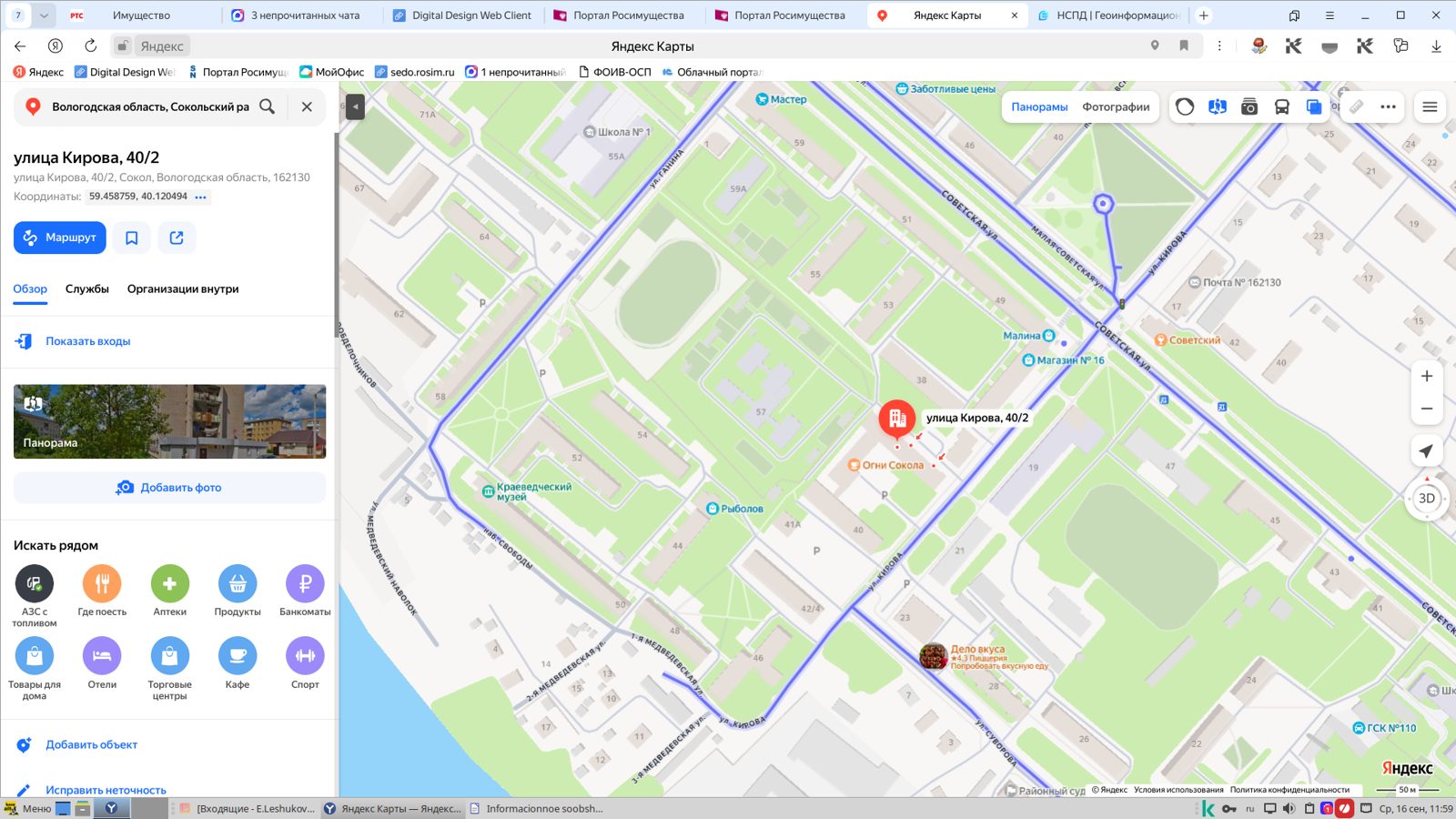Viewport: 1456px width, 819px height.
Task: Select the ruler measurement tool
Action: tap(1356, 106)
